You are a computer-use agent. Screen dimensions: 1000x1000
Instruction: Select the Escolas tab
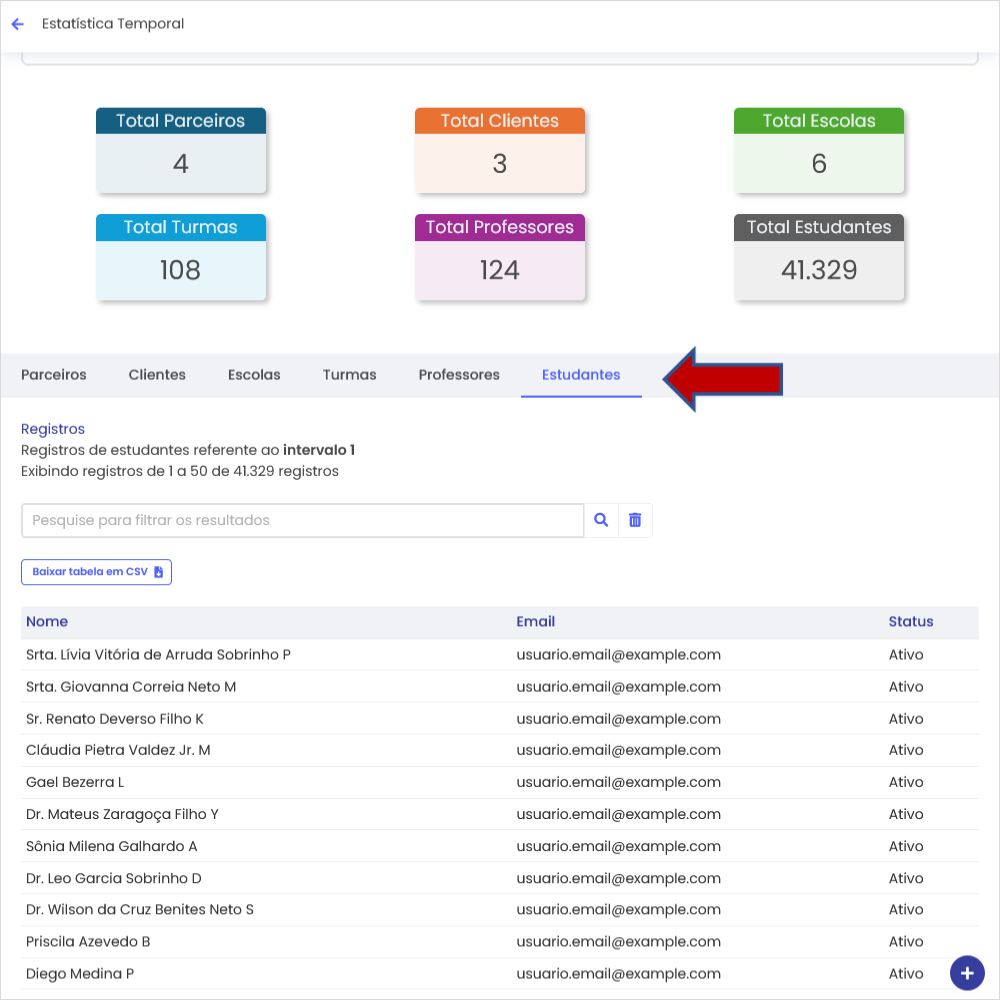point(254,375)
